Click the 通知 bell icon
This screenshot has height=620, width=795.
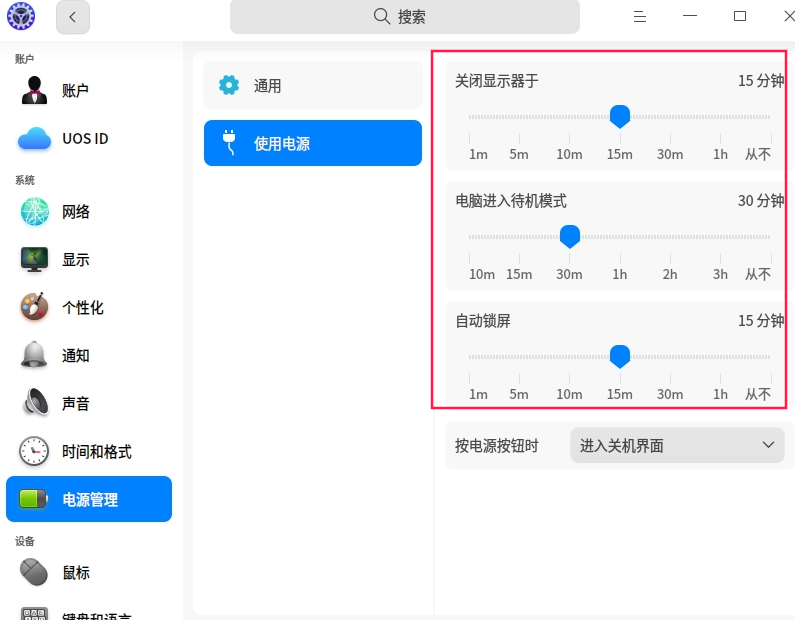click(34, 354)
